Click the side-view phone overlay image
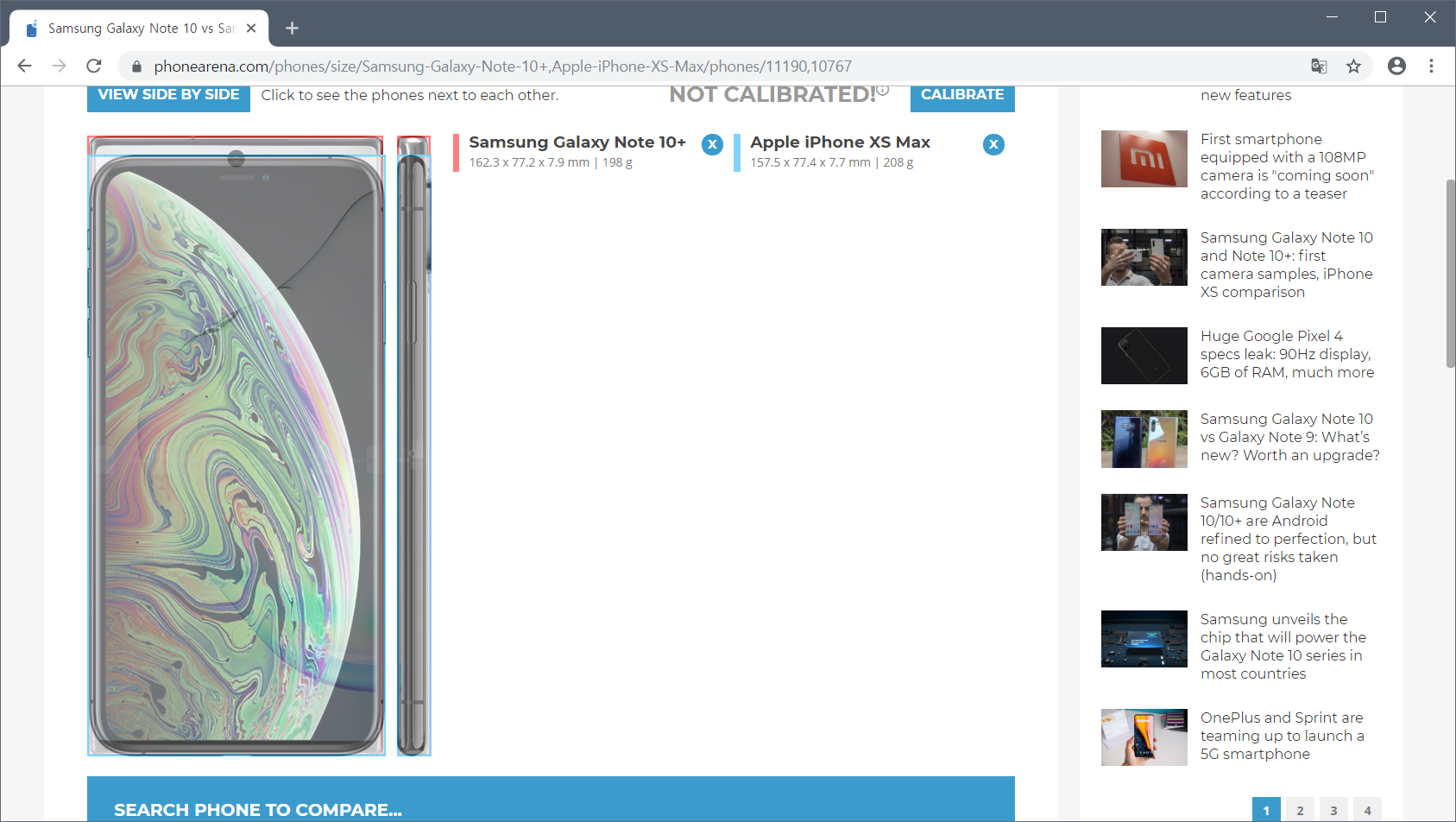This screenshot has height=822, width=1456. tap(413, 446)
